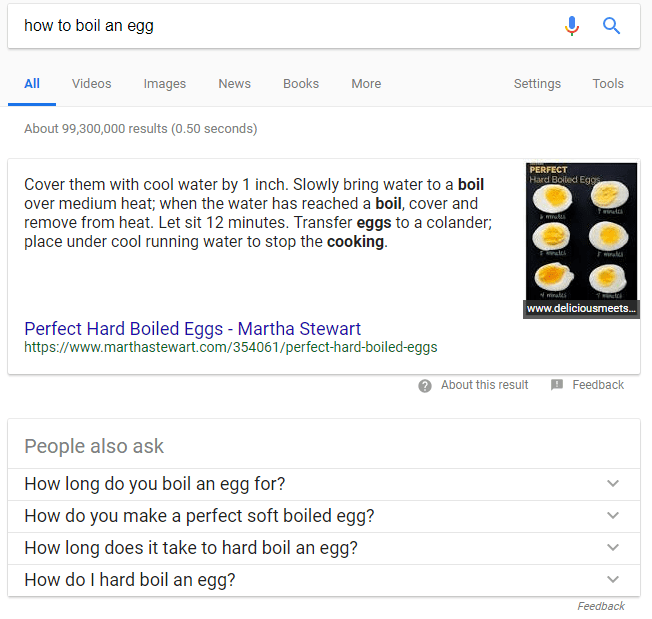
Task: Switch to the Videos tab
Action: pyautogui.click(x=92, y=84)
